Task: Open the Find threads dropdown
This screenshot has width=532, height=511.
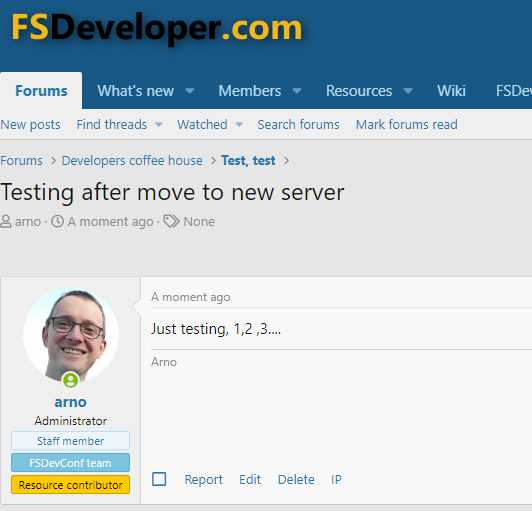Action: [x=119, y=125]
